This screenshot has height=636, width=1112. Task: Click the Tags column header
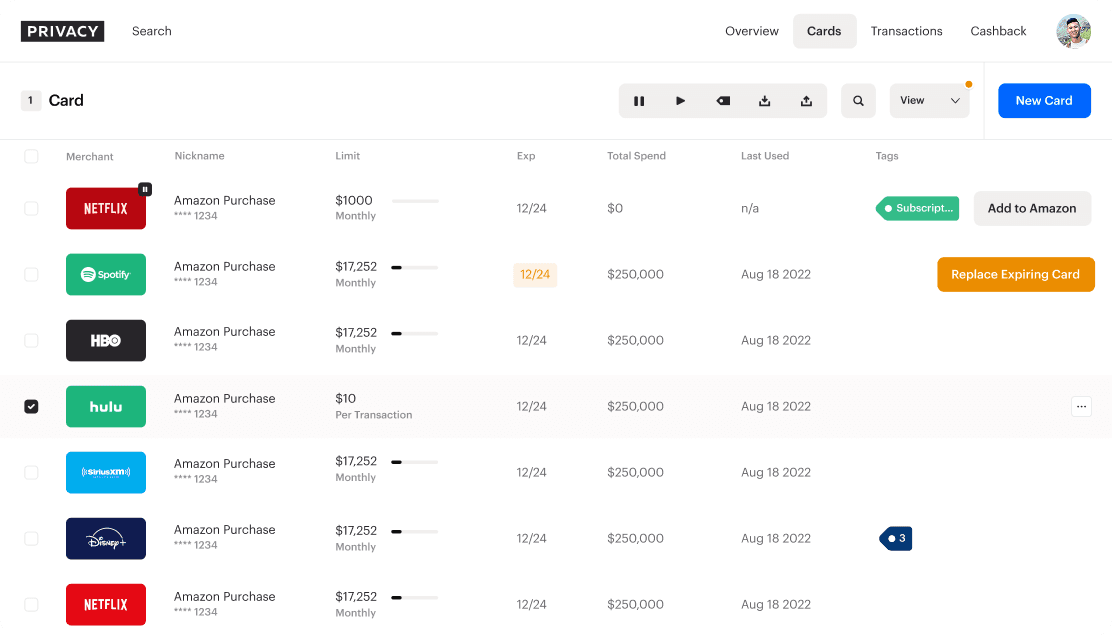pos(886,156)
